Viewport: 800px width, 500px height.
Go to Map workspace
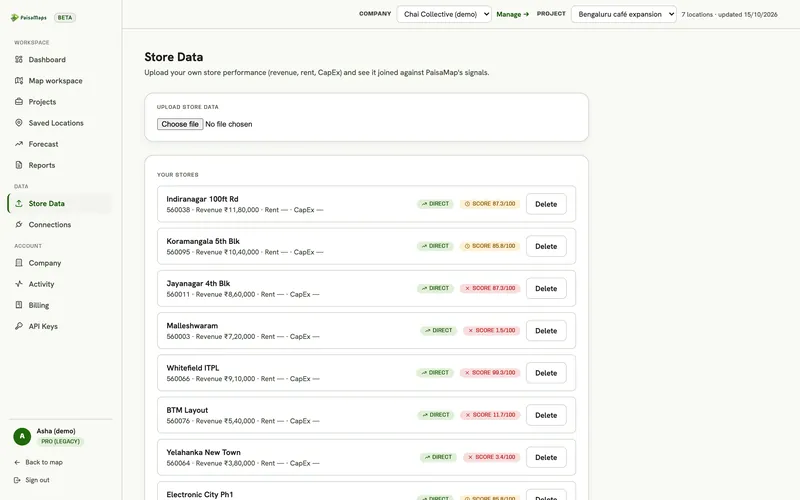(x=60, y=81)
